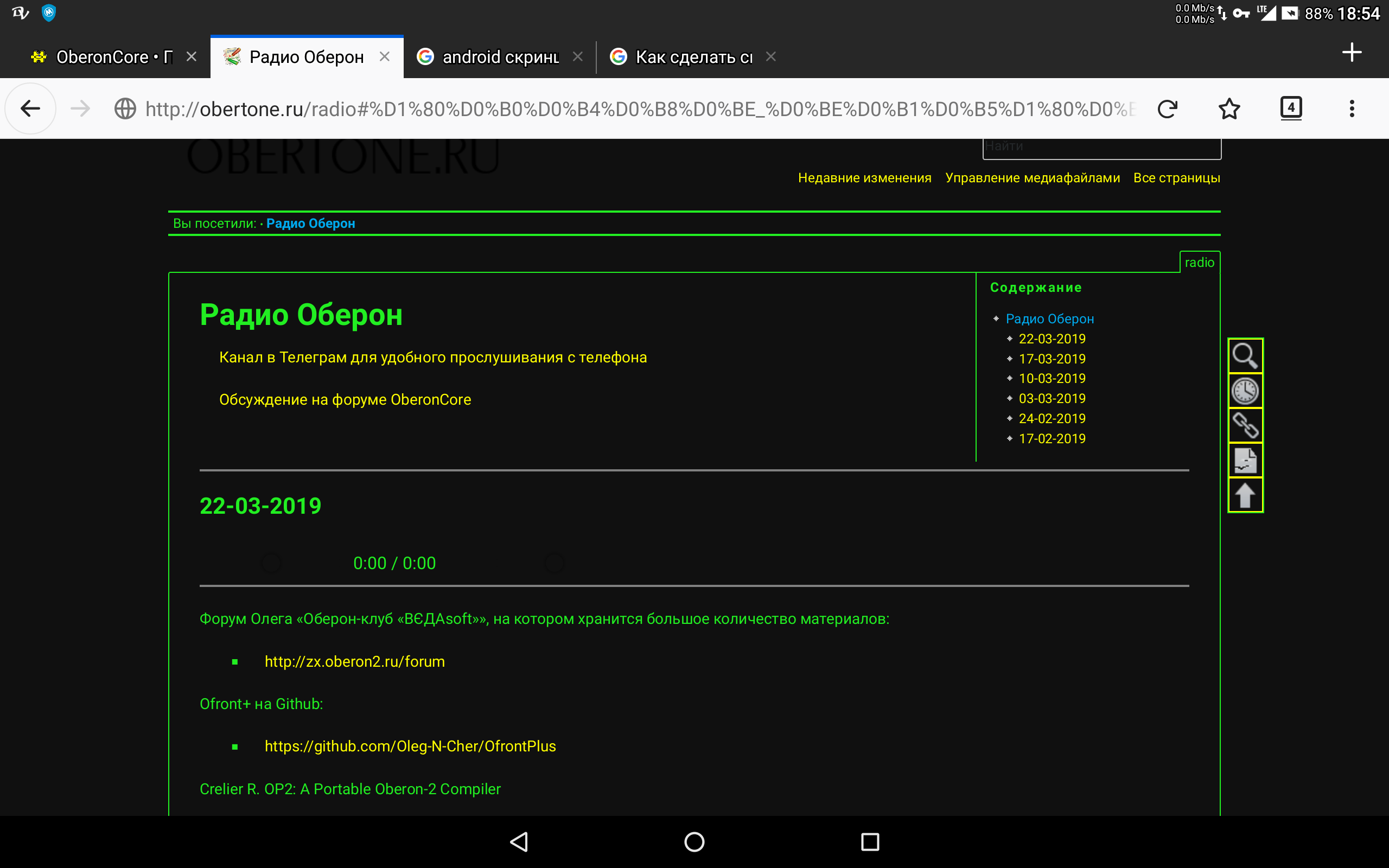1389x868 pixels.
Task: Open the Недавние изменения link
Action: coord(864,178)
